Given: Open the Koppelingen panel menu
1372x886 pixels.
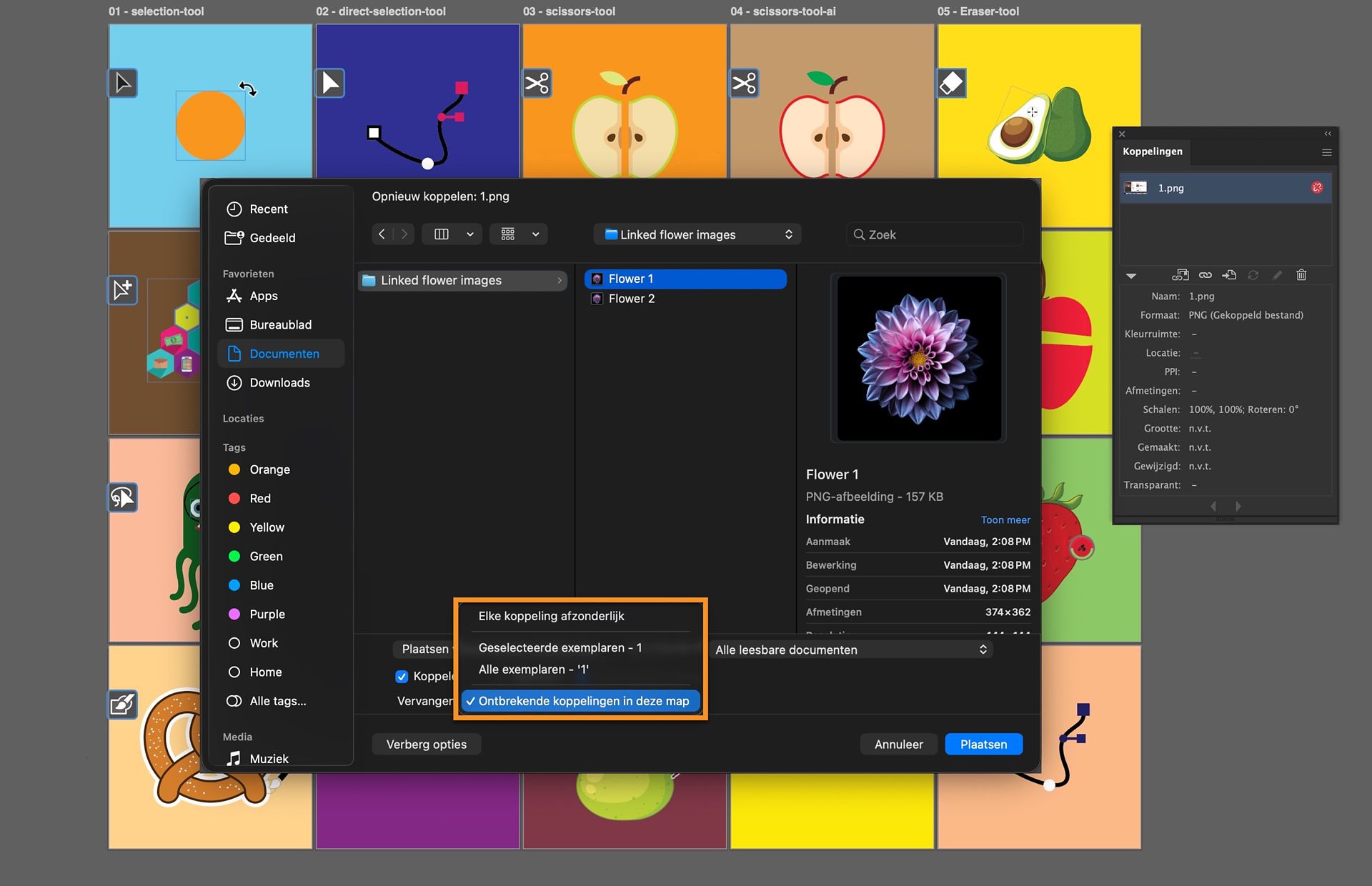Looking at the screenshot, I should [x=1326, y=152].
